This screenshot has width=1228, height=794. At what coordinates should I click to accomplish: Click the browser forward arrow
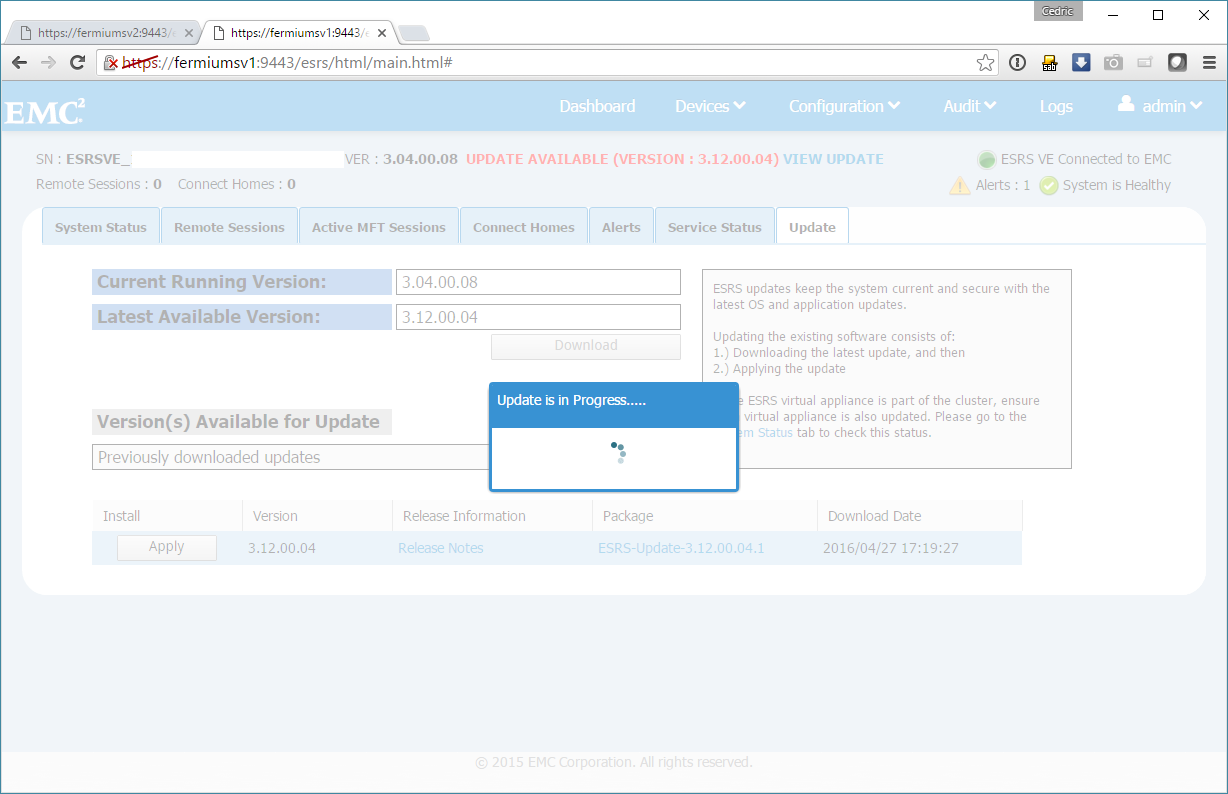[x=48, y=62]
